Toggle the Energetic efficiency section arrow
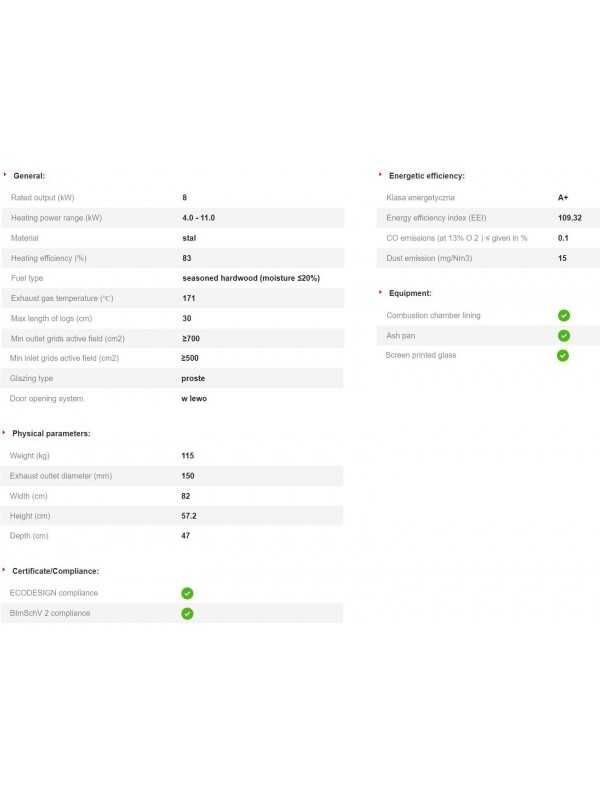Image resolution: width=600 pixels, height=800 pixels. tap(381, 175)
